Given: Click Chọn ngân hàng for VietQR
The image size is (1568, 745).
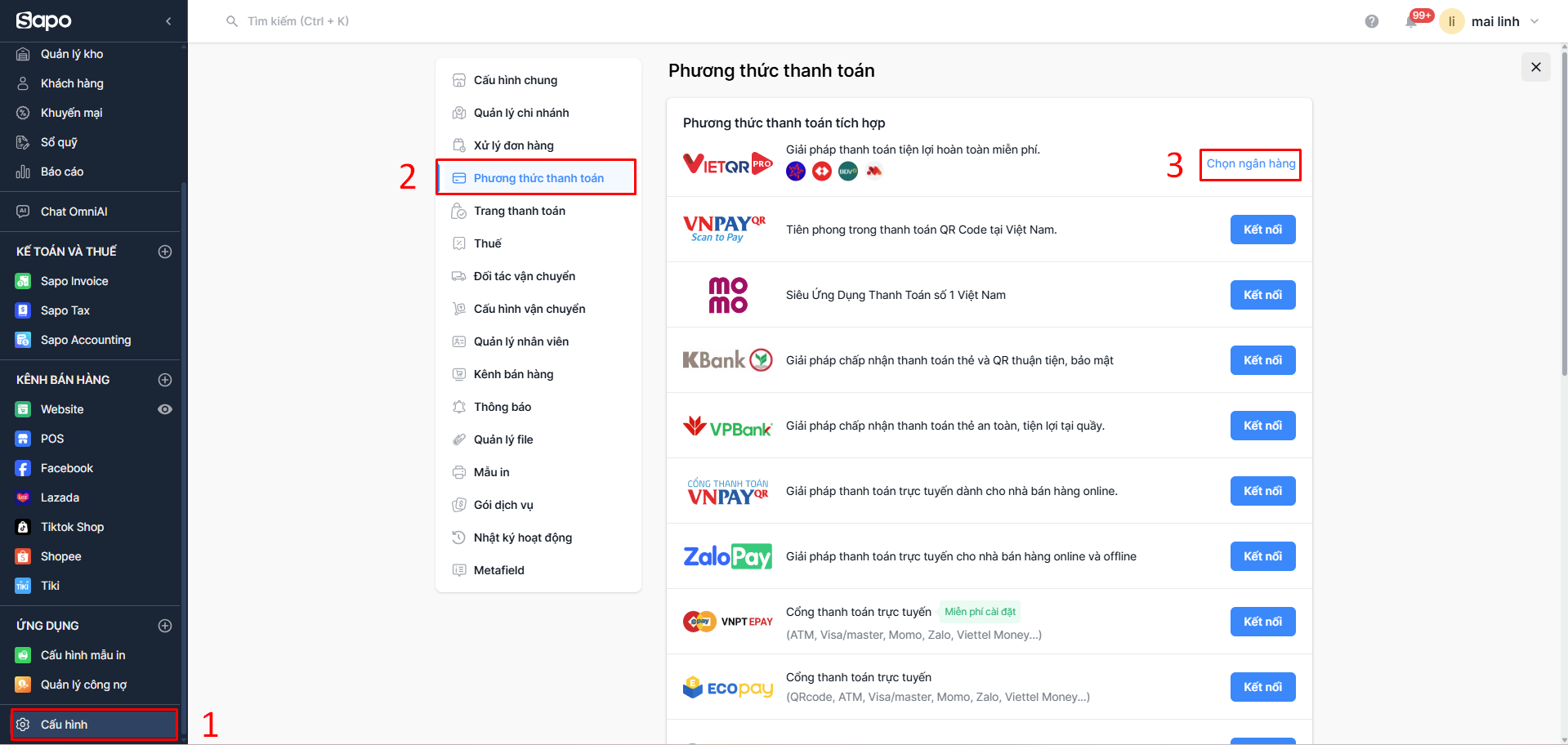Looking at the screenshot, I should click(x=1250, y=163).
